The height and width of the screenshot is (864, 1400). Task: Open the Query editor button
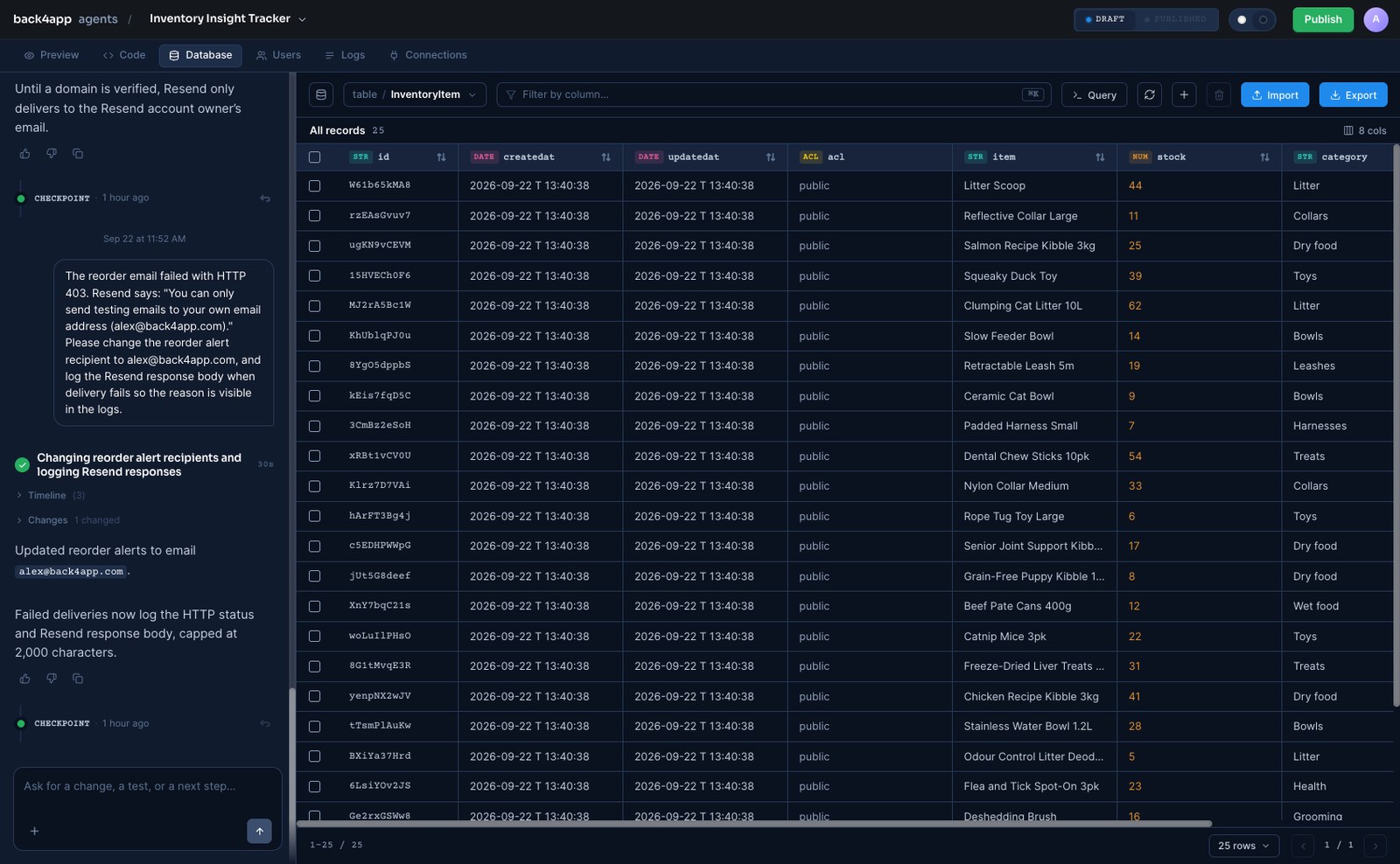[1095, 94]
